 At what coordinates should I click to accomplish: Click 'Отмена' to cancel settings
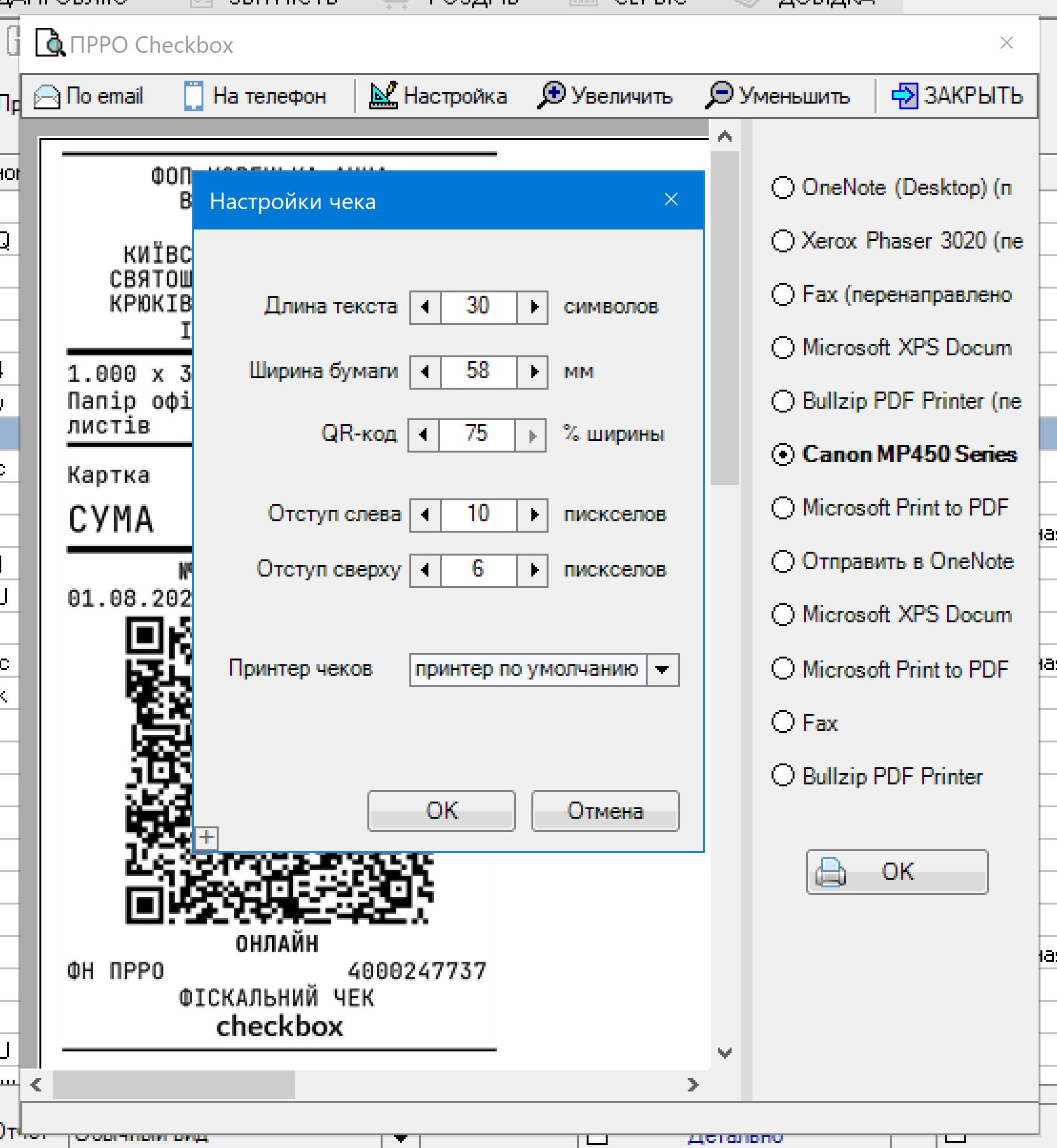(604, 810)
